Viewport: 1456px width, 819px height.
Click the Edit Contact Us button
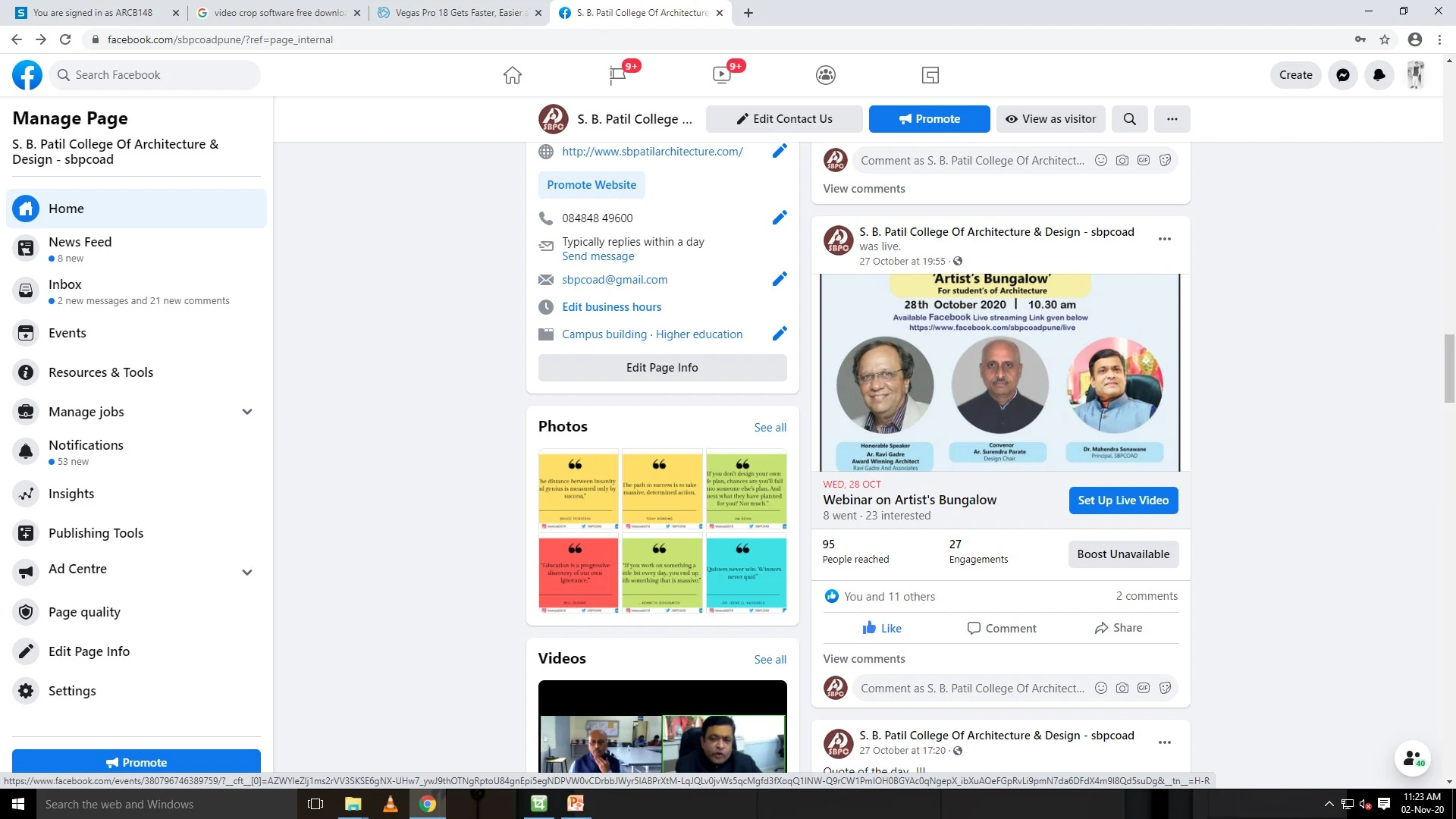(x=784, y=119)
